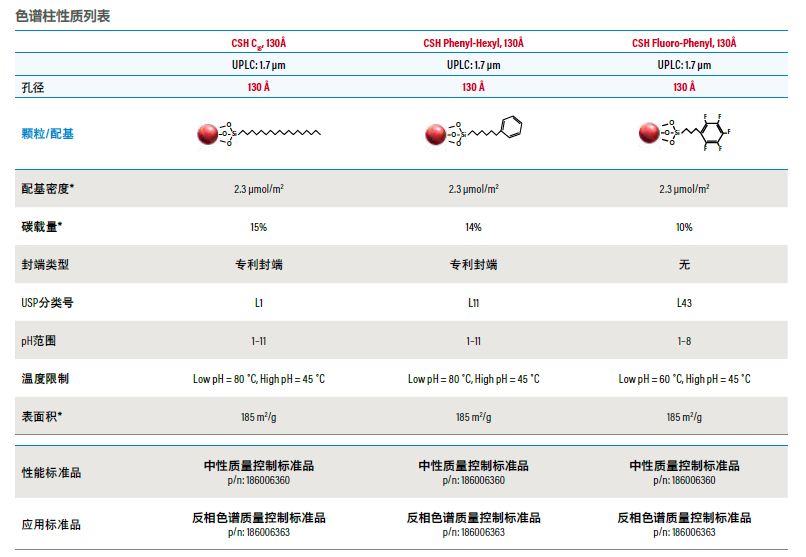Select the 130 Å pore size for Fluoro-Phenyl

click(x=684, y=87)
